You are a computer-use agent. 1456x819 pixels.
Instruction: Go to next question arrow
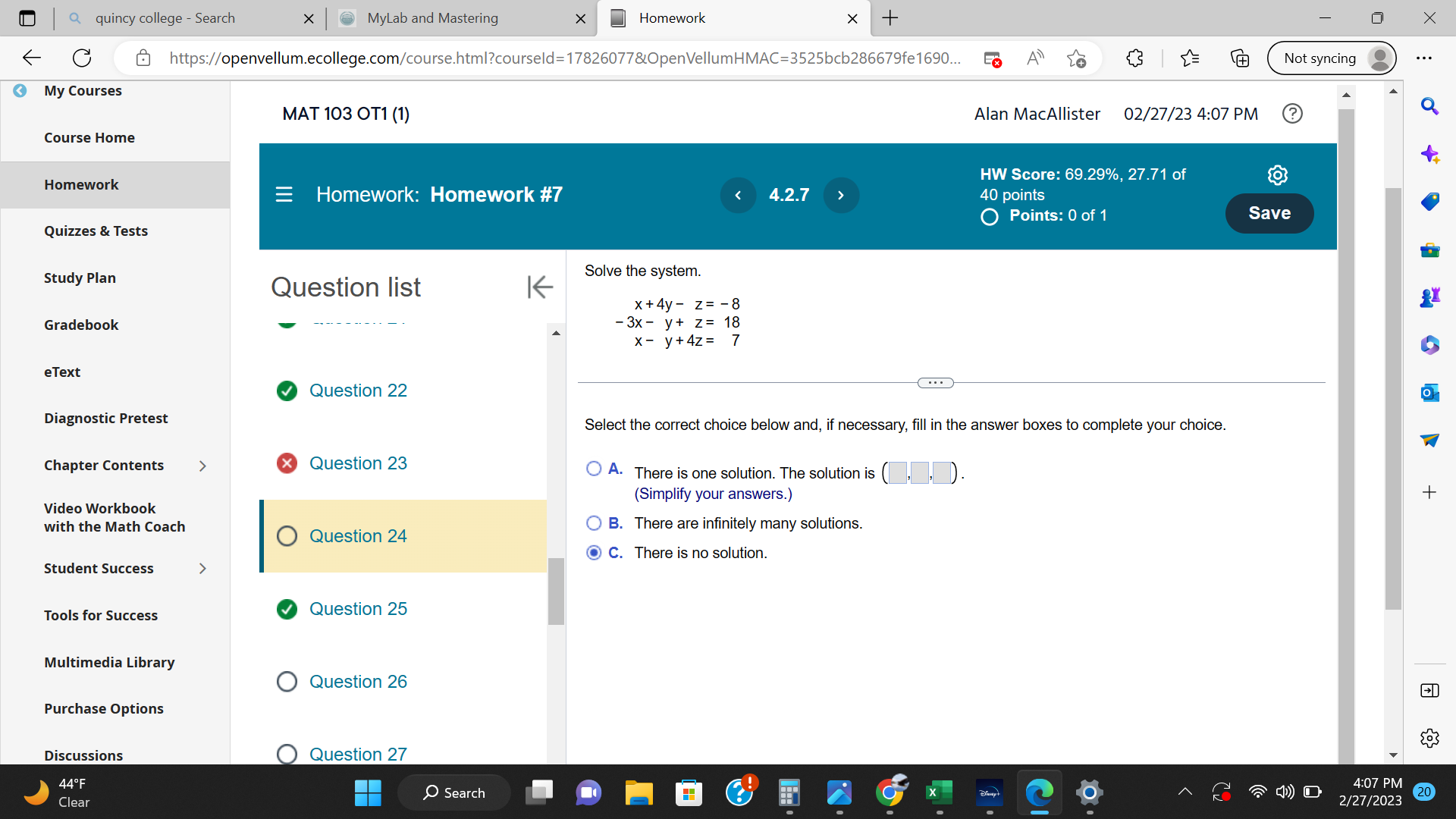[840, 195]
